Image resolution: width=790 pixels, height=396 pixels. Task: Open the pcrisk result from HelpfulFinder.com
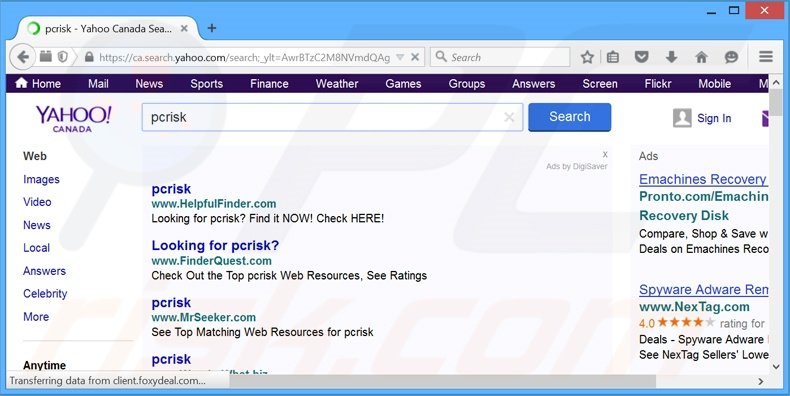pos(171,189)
